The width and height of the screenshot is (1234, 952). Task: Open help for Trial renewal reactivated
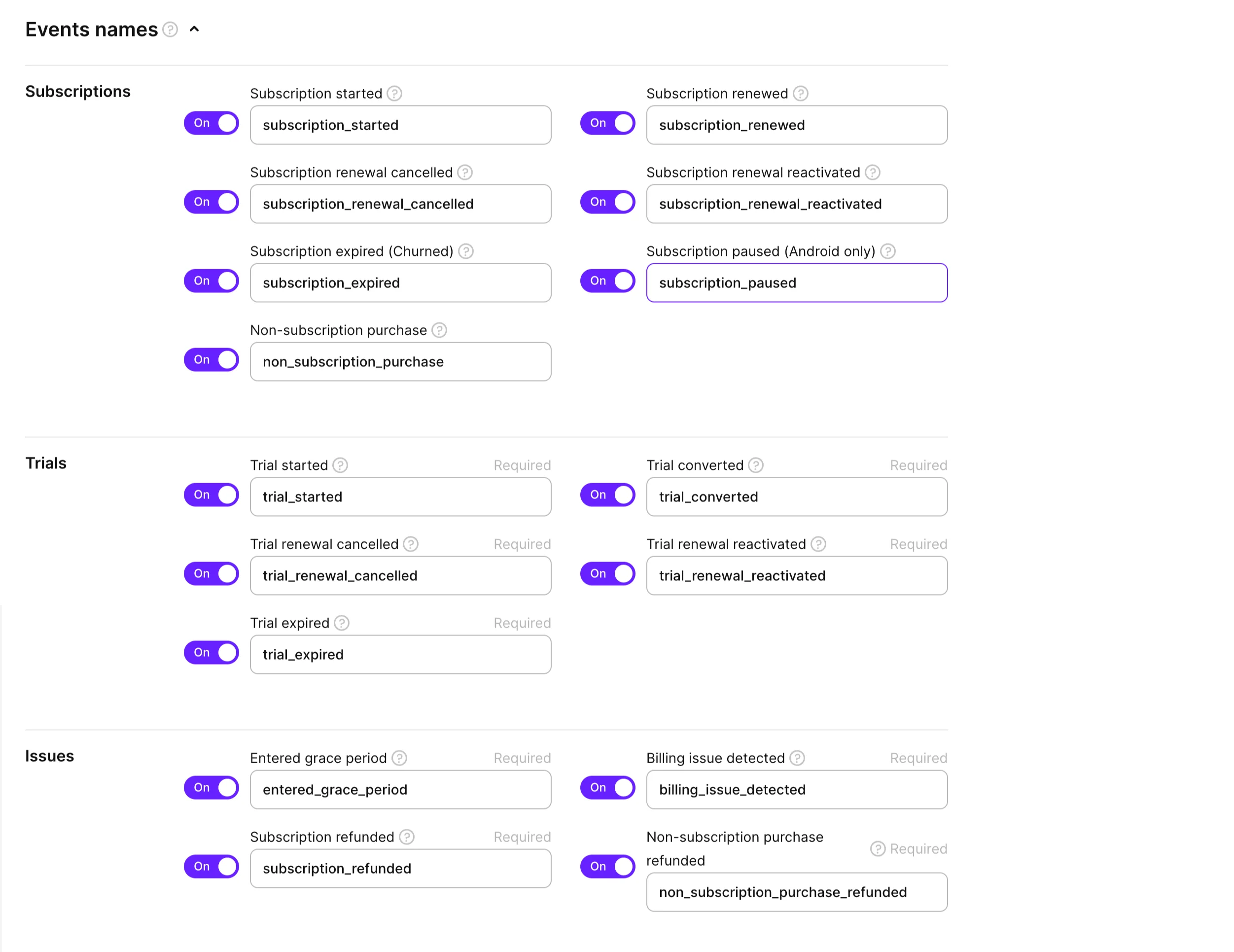coord(819,543)
